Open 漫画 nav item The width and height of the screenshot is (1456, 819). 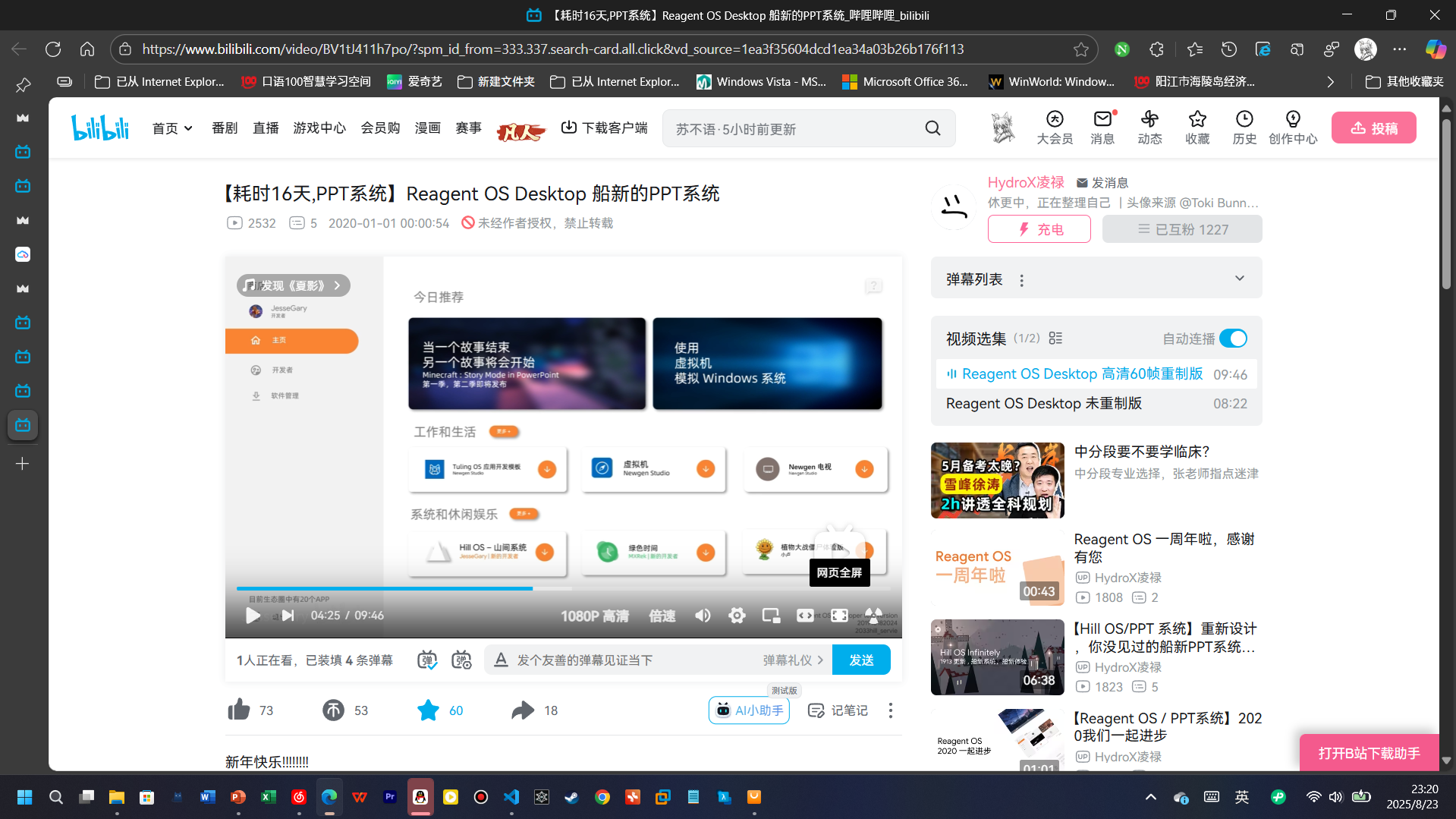[428, 128]
